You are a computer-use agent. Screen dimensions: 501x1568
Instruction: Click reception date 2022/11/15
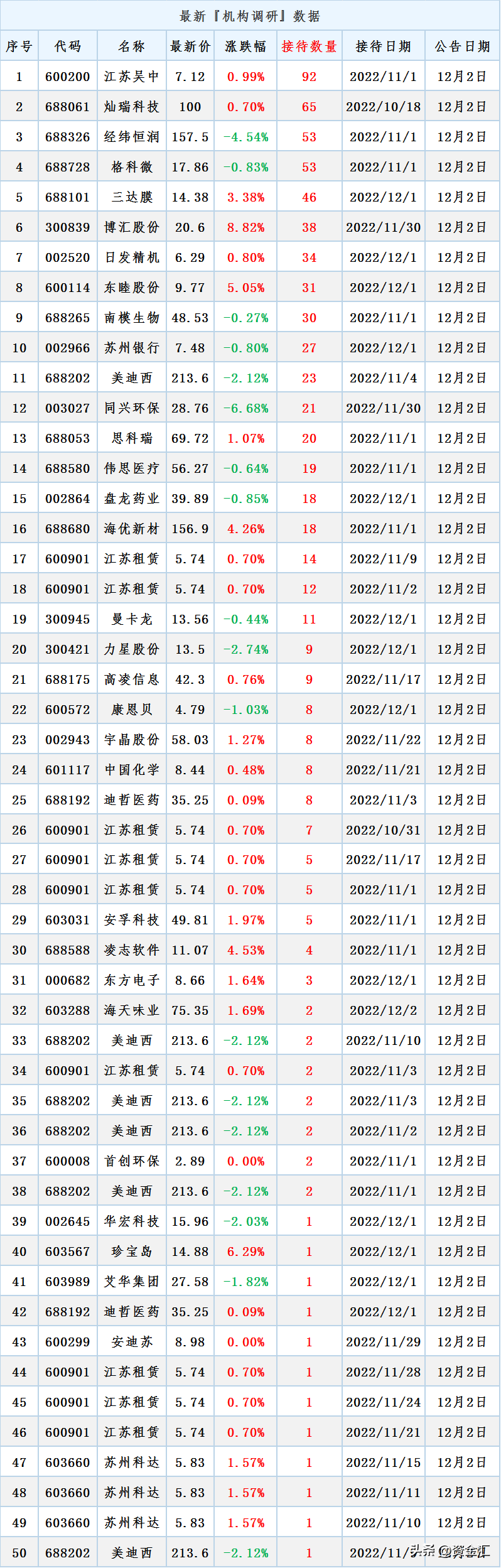[x=384, y=1463]
